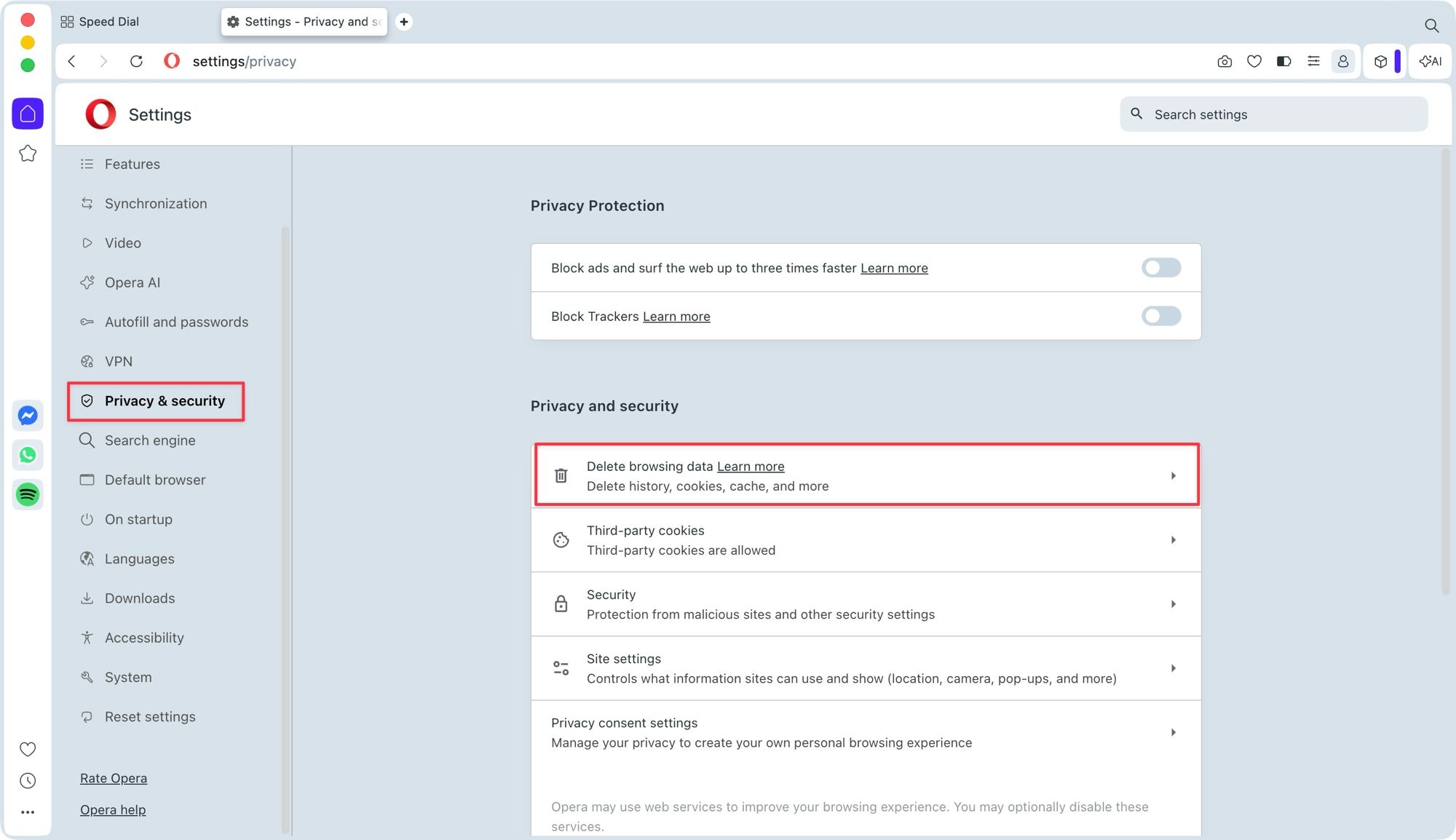Screen dimensions: 1456x840
Task: Open the Opera help link
Action: pyautogui.click(x=113, y=810)
